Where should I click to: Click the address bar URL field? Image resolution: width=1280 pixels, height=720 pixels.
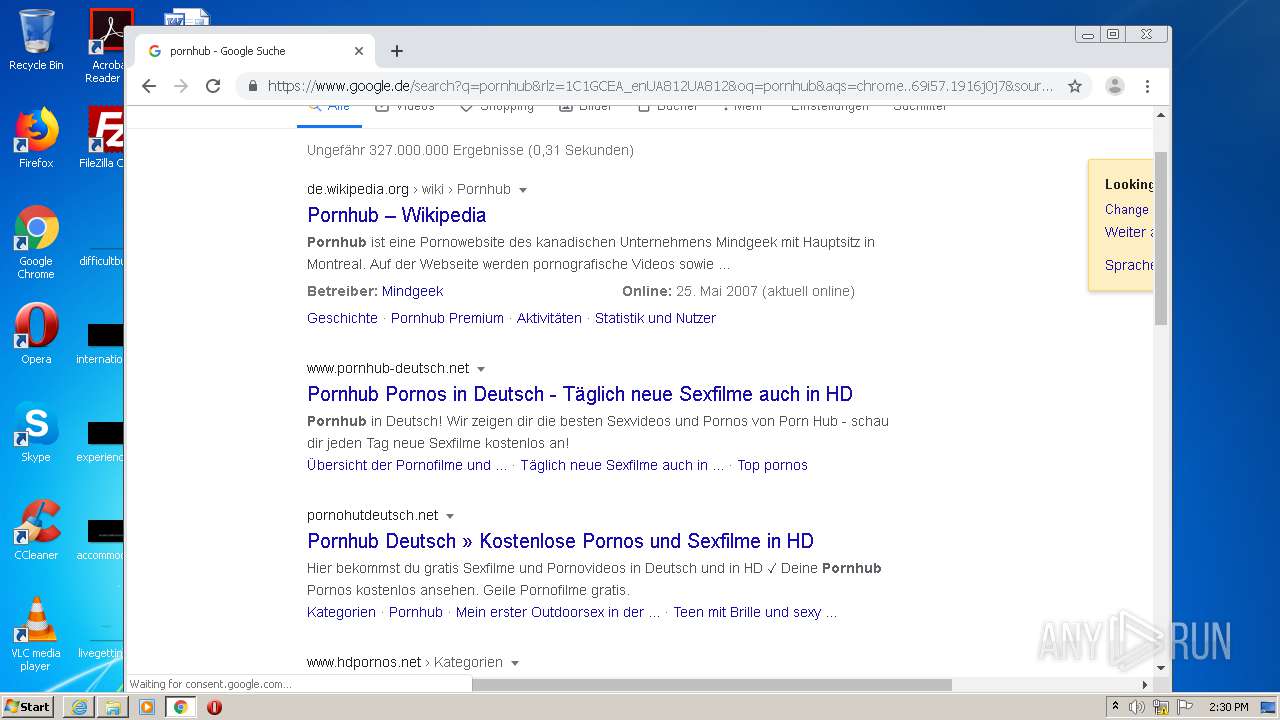coord(660,86)
